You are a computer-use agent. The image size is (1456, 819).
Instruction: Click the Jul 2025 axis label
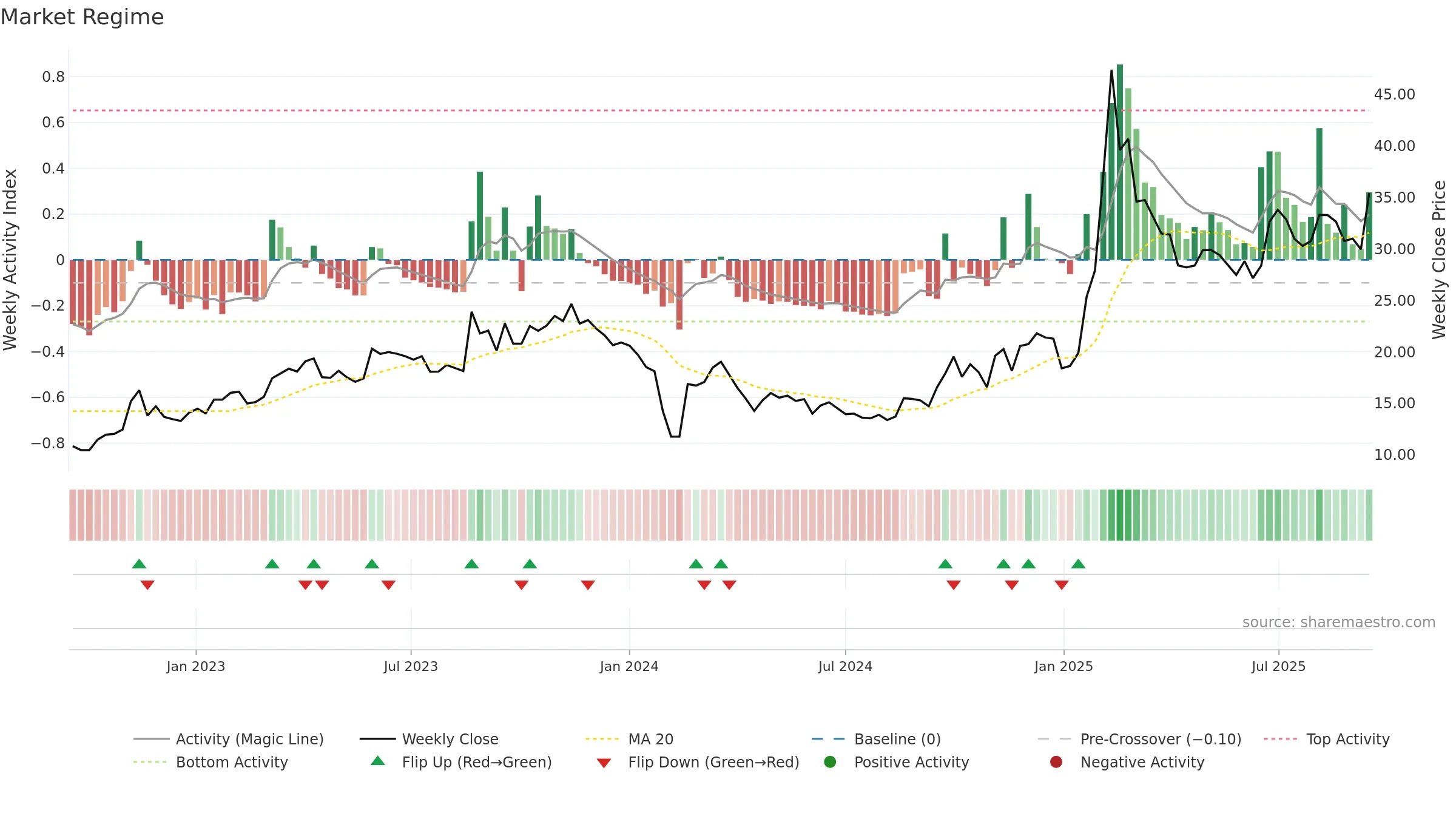[x=1278, y=666]
